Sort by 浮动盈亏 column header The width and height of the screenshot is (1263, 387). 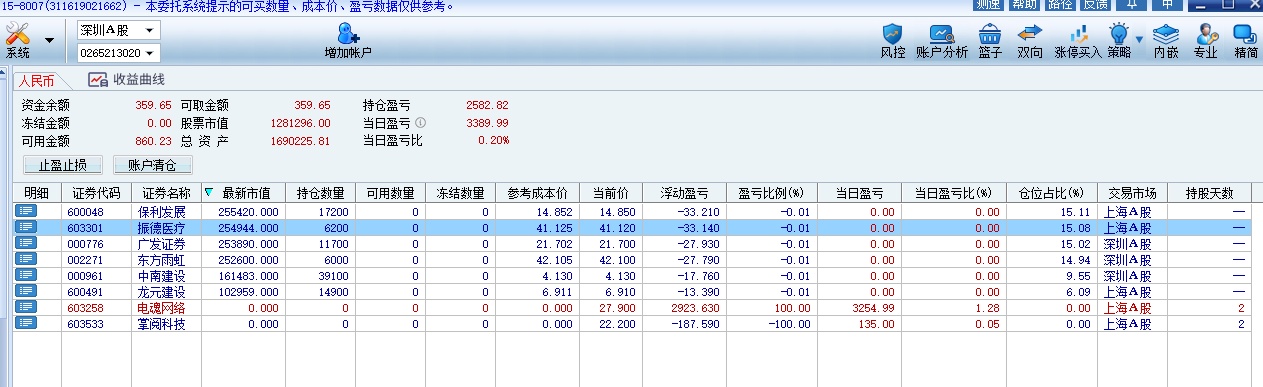tap(685, 192)
